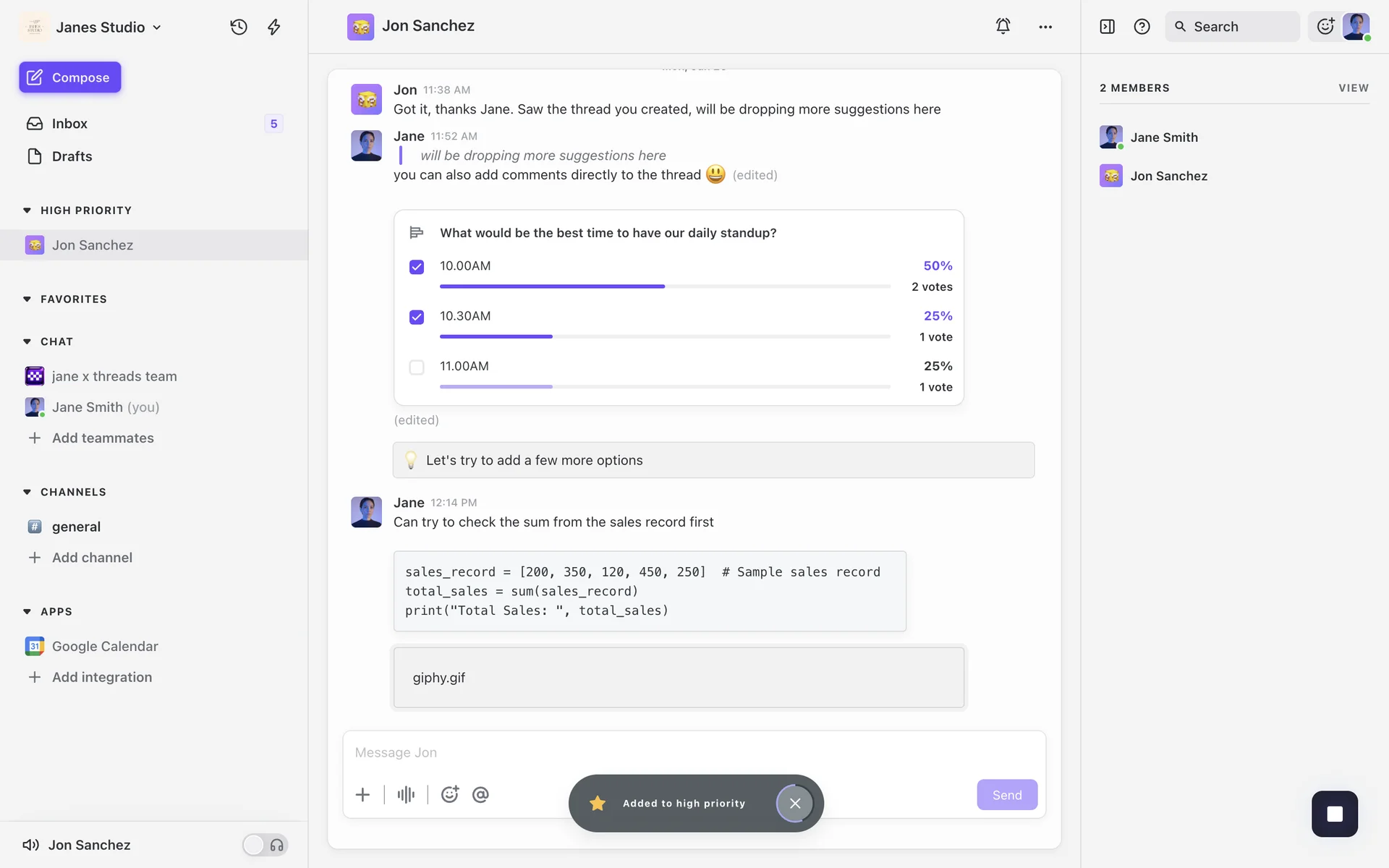The image size is (1389, 868).
Task: Check the 11.00AM poll option
Action: [x=417, y=367]
